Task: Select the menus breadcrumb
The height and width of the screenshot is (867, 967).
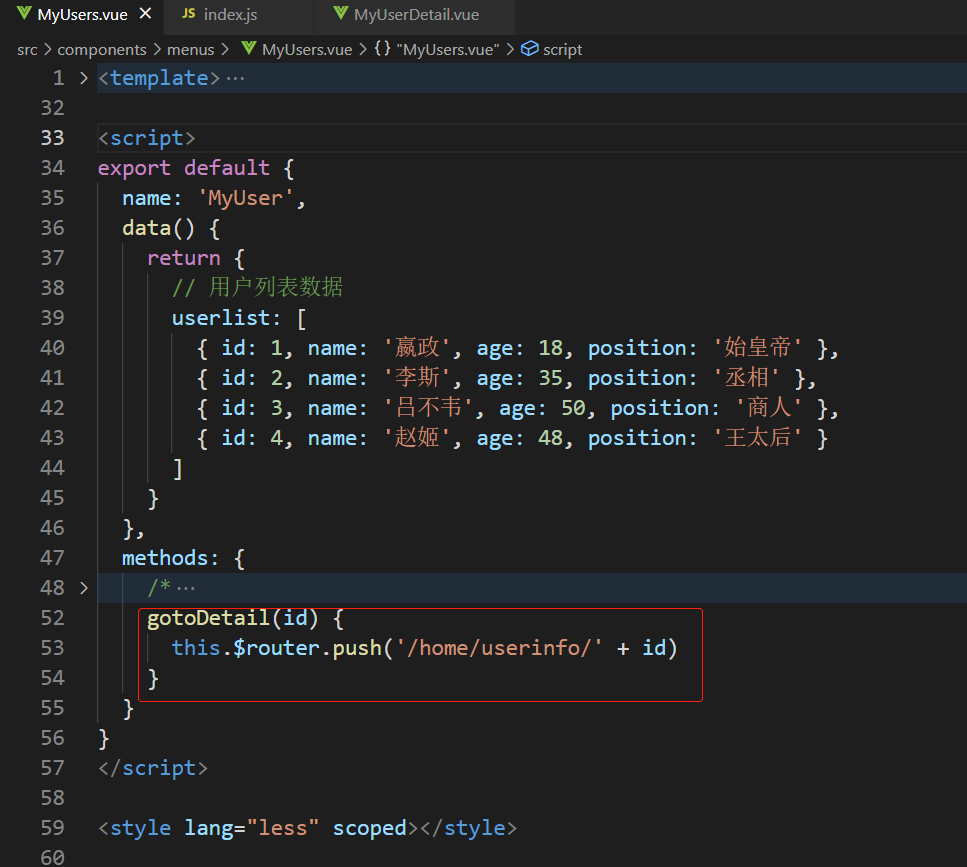Action: pos(191,49)
